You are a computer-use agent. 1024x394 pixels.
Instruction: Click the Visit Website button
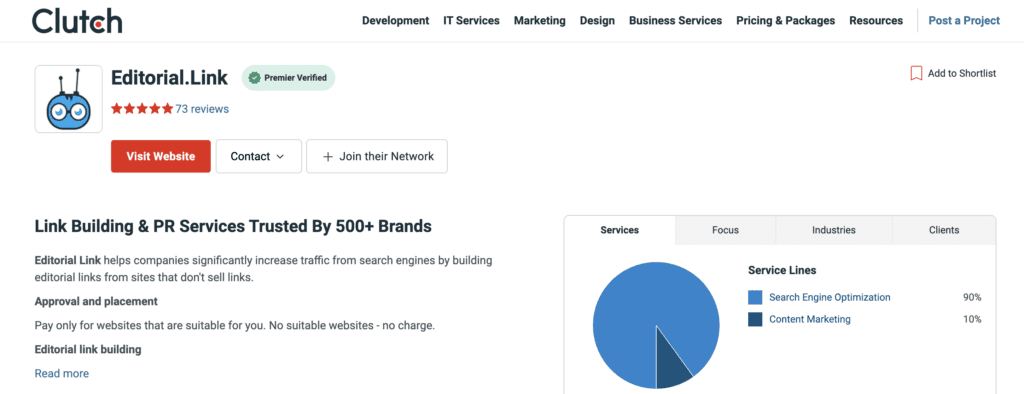point(161,156)
